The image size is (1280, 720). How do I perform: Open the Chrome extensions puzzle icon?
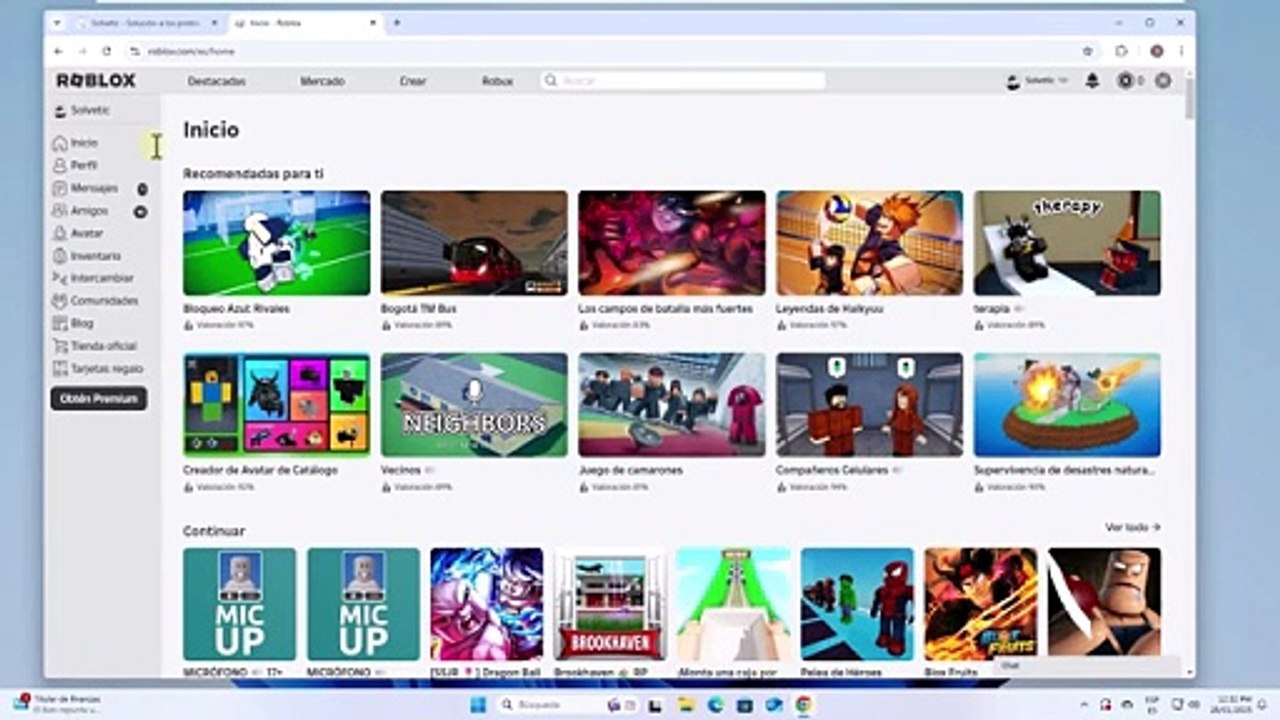(1121, 51)
